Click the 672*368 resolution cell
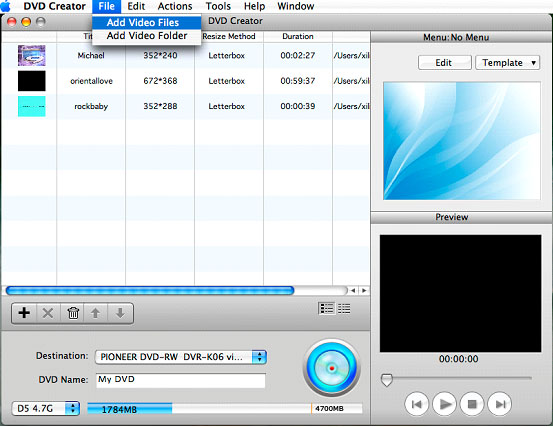The image size is (553, 427). tap(160, 81)
